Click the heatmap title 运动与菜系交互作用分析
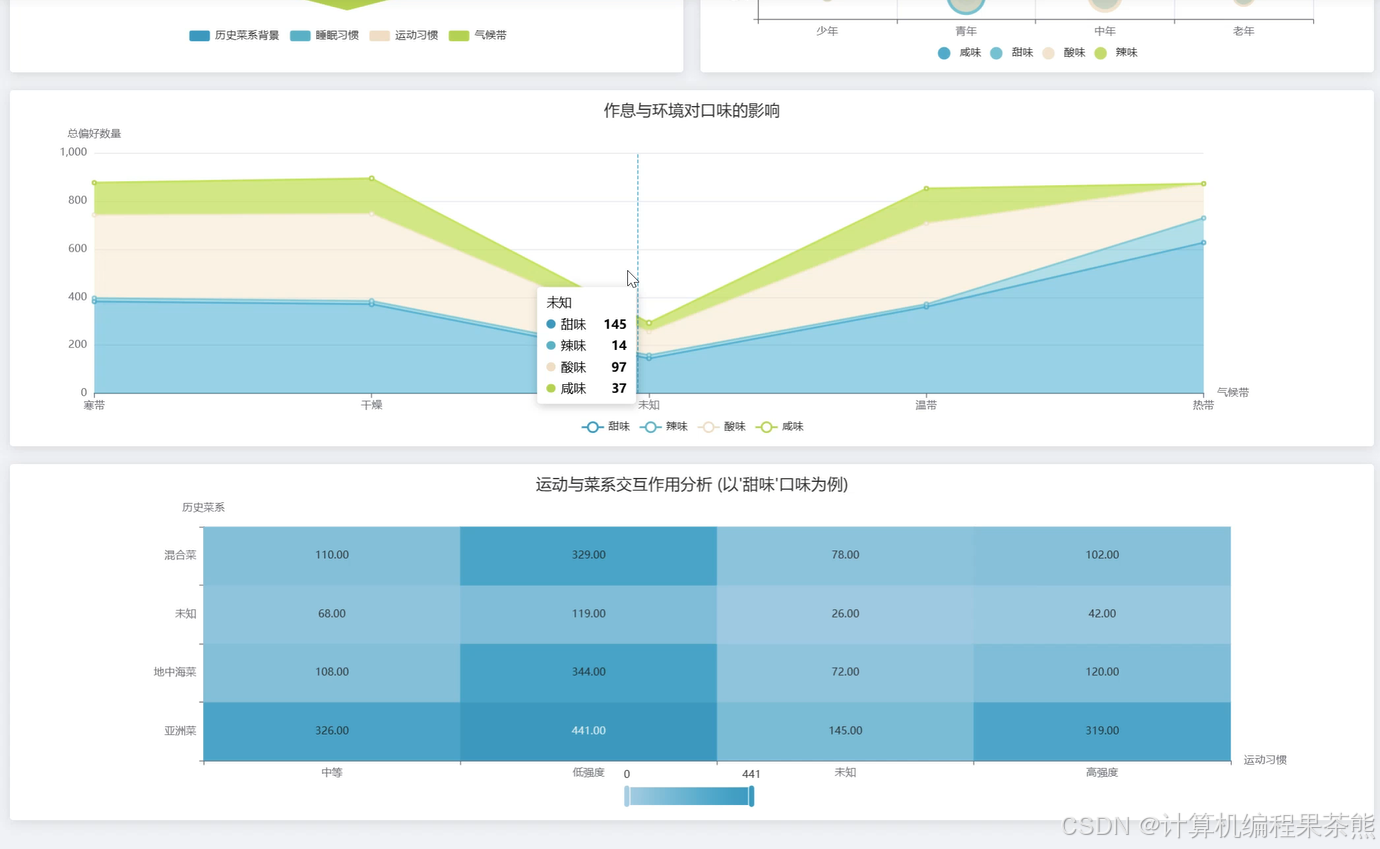 [x=692, y=485]
